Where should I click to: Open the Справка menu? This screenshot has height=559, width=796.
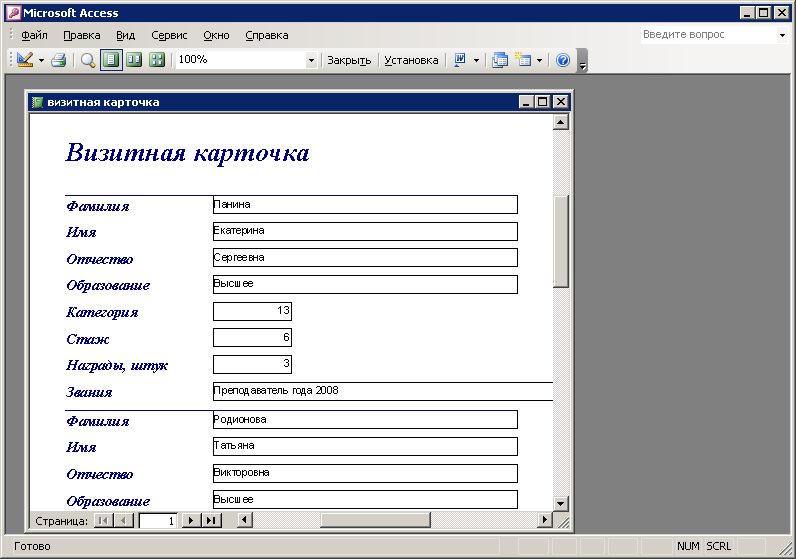pos(267,36)
